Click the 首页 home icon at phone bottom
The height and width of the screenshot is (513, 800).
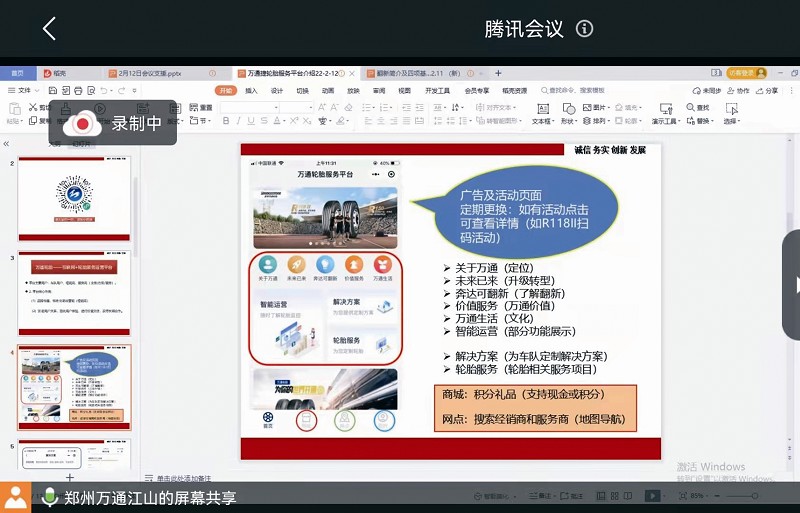pos(268,420)
